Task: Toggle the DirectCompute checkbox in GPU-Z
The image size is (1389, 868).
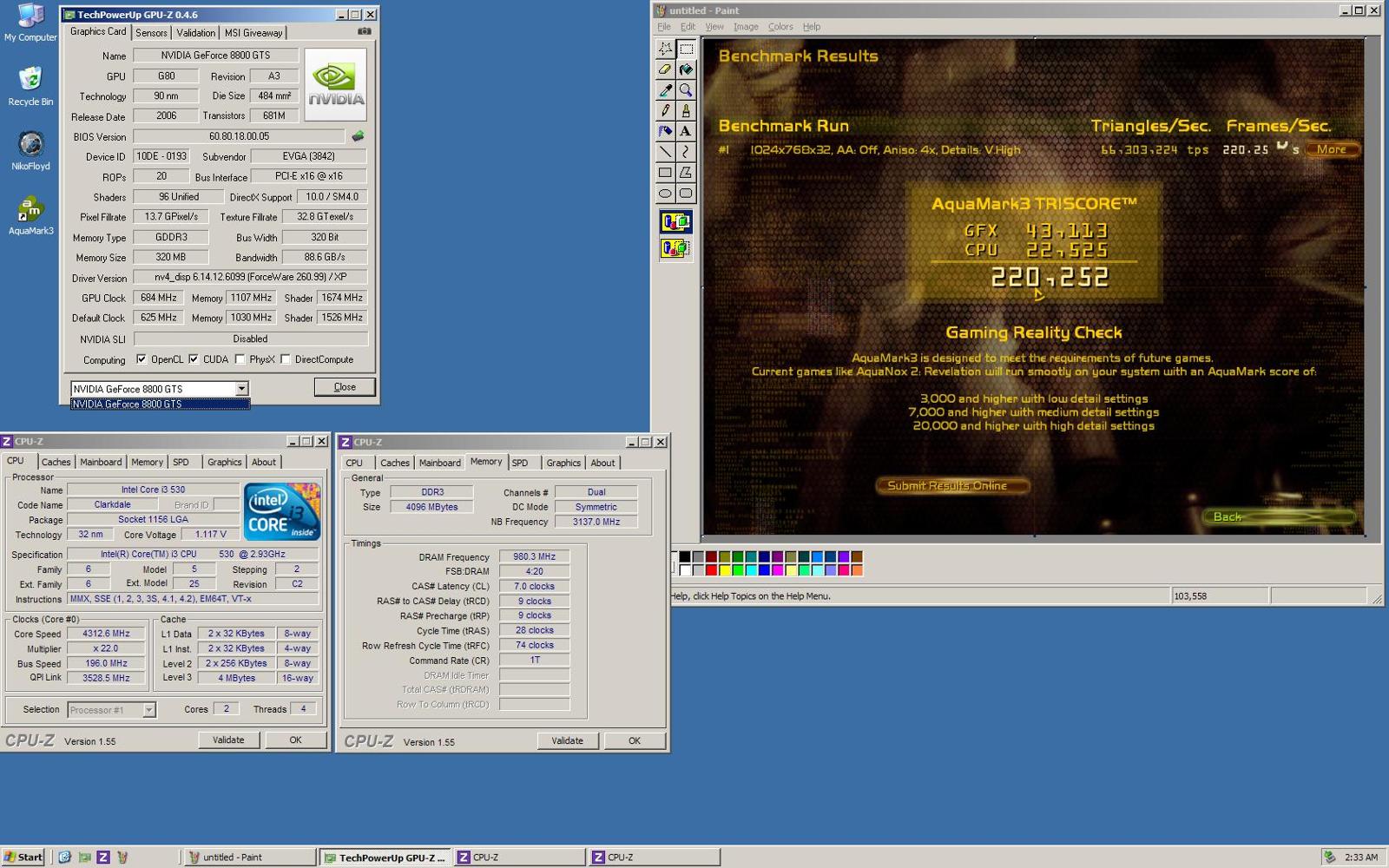Action: tap(285, 359)
